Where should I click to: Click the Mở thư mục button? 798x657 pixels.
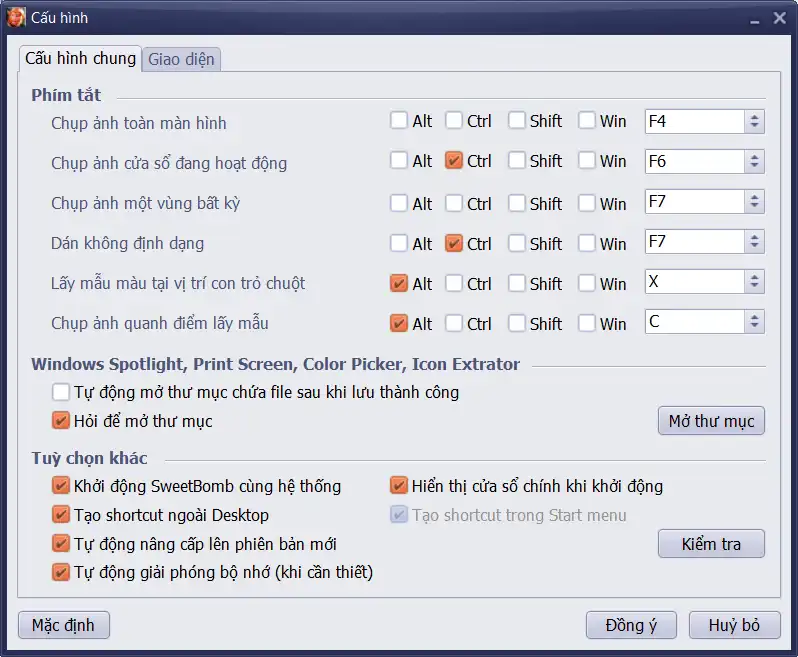coord(711,421)
